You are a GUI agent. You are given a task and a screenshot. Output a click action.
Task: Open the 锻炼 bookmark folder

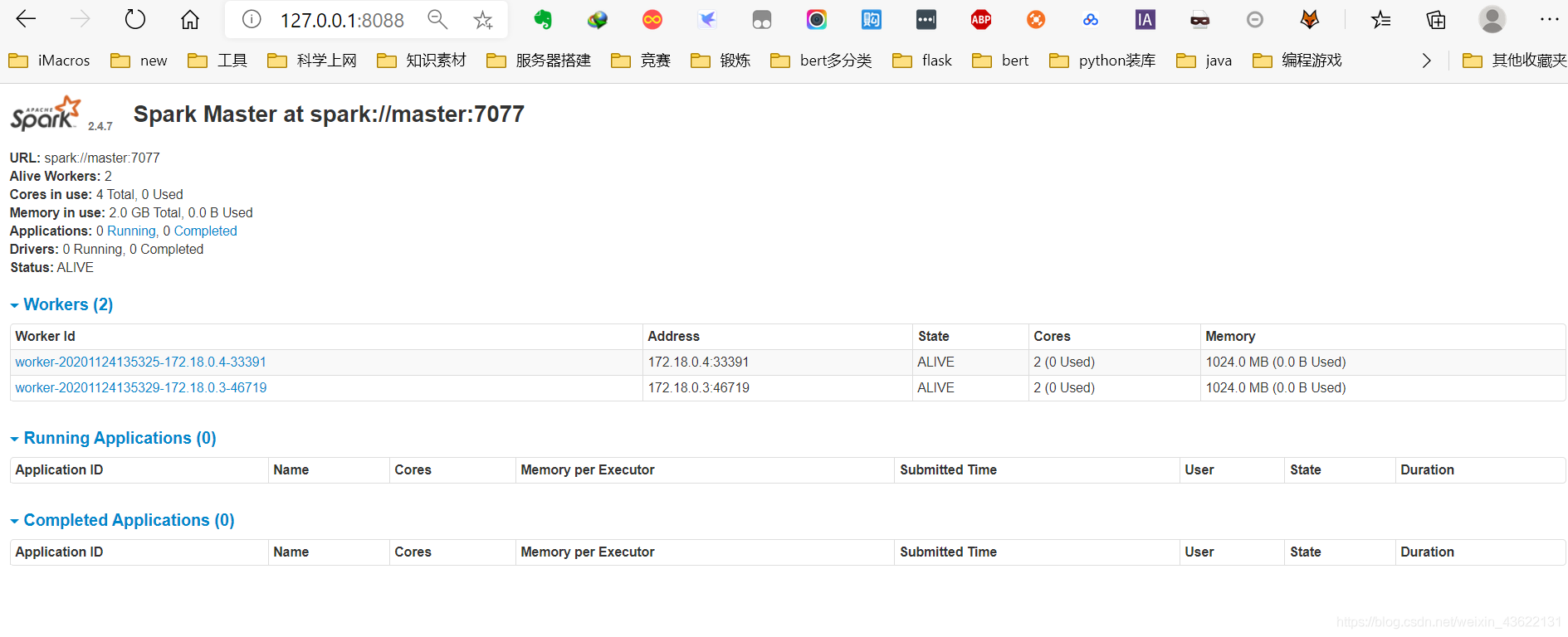tap(720, 61)
